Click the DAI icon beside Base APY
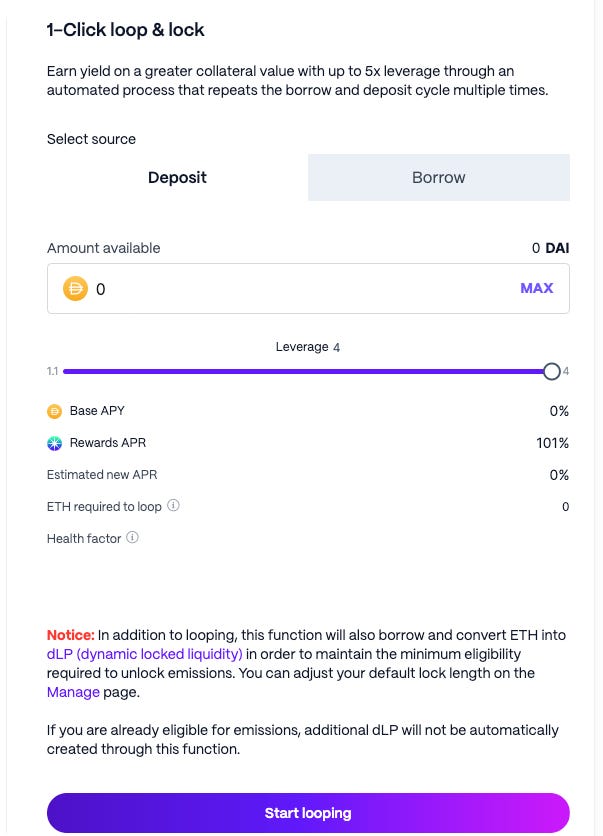603x836 pixels. [54, 411]
